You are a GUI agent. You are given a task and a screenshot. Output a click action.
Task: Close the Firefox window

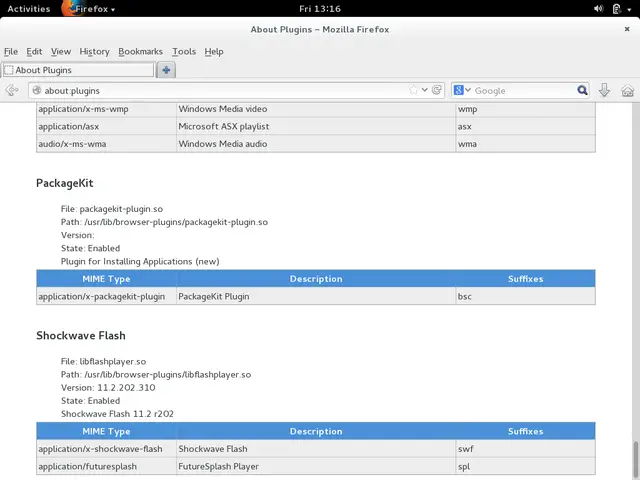(x=627, y=29)
